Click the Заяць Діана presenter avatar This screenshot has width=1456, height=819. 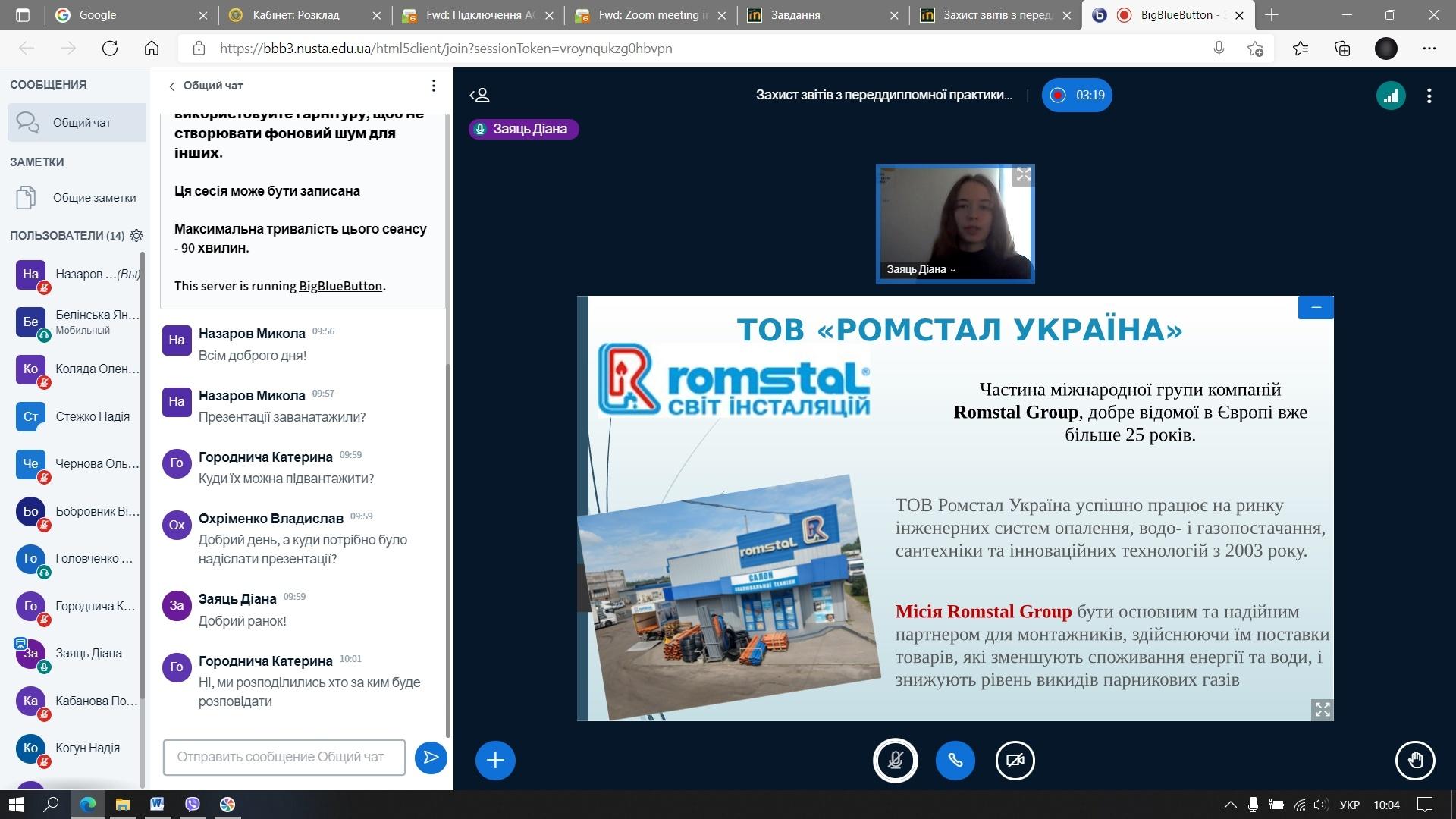(x=30, y=653)
